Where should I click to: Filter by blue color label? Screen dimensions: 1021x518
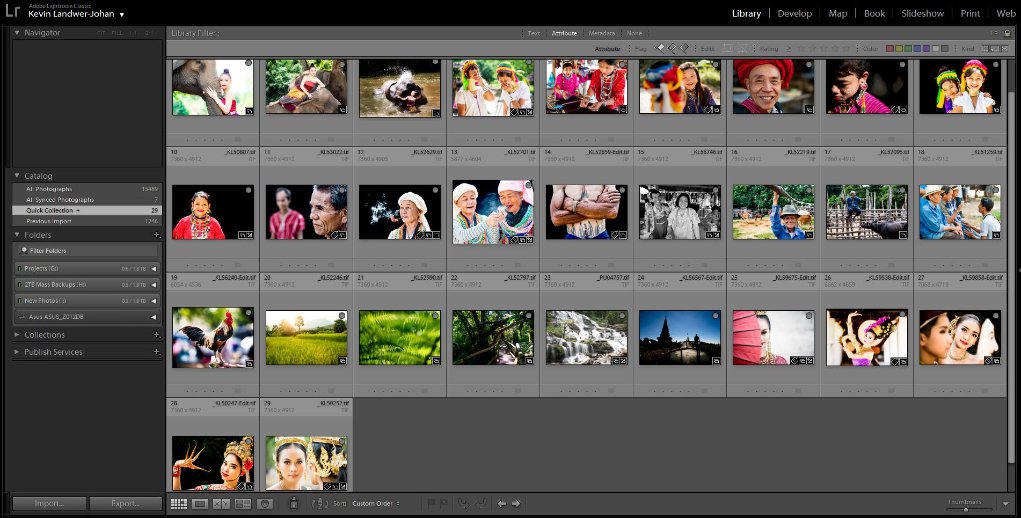(x=917, y=49)
